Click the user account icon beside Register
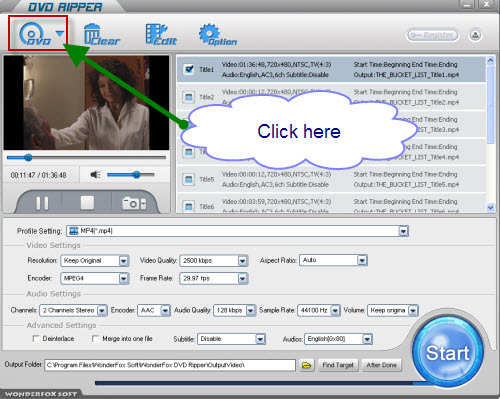The width and height of the screenshot is (500, 399). pyautogui.click(x=475, y=35)
